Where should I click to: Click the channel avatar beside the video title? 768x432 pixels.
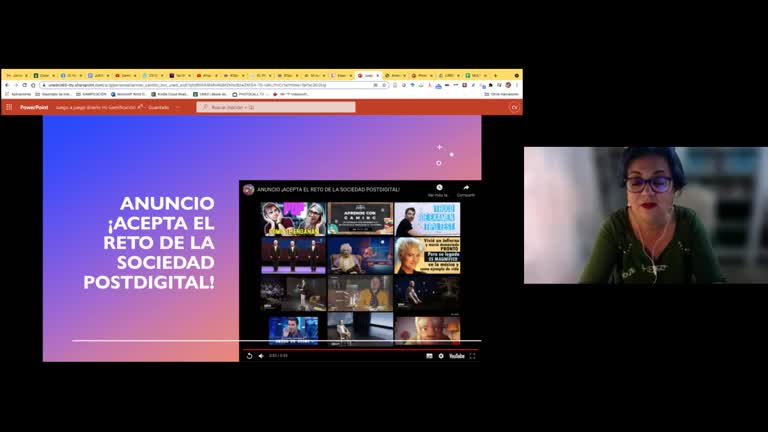(248, 189)
